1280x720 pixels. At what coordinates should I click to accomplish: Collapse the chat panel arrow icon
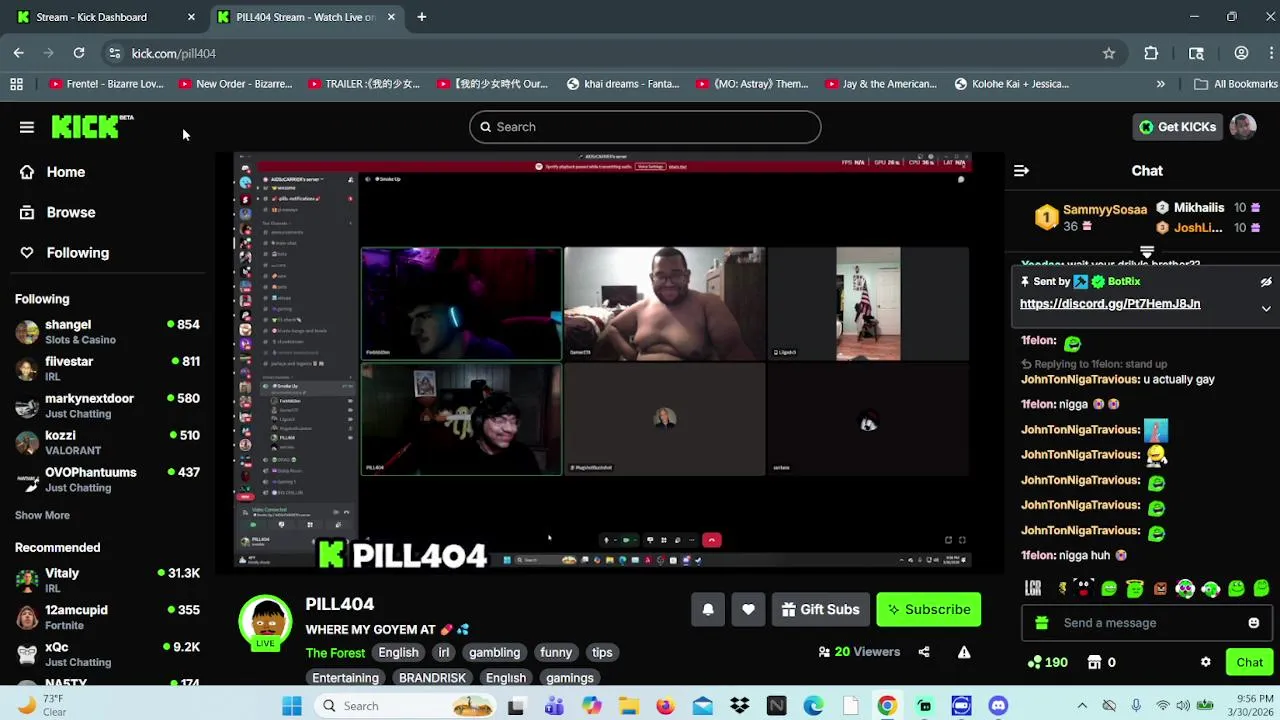click(x=1021, y=171)
